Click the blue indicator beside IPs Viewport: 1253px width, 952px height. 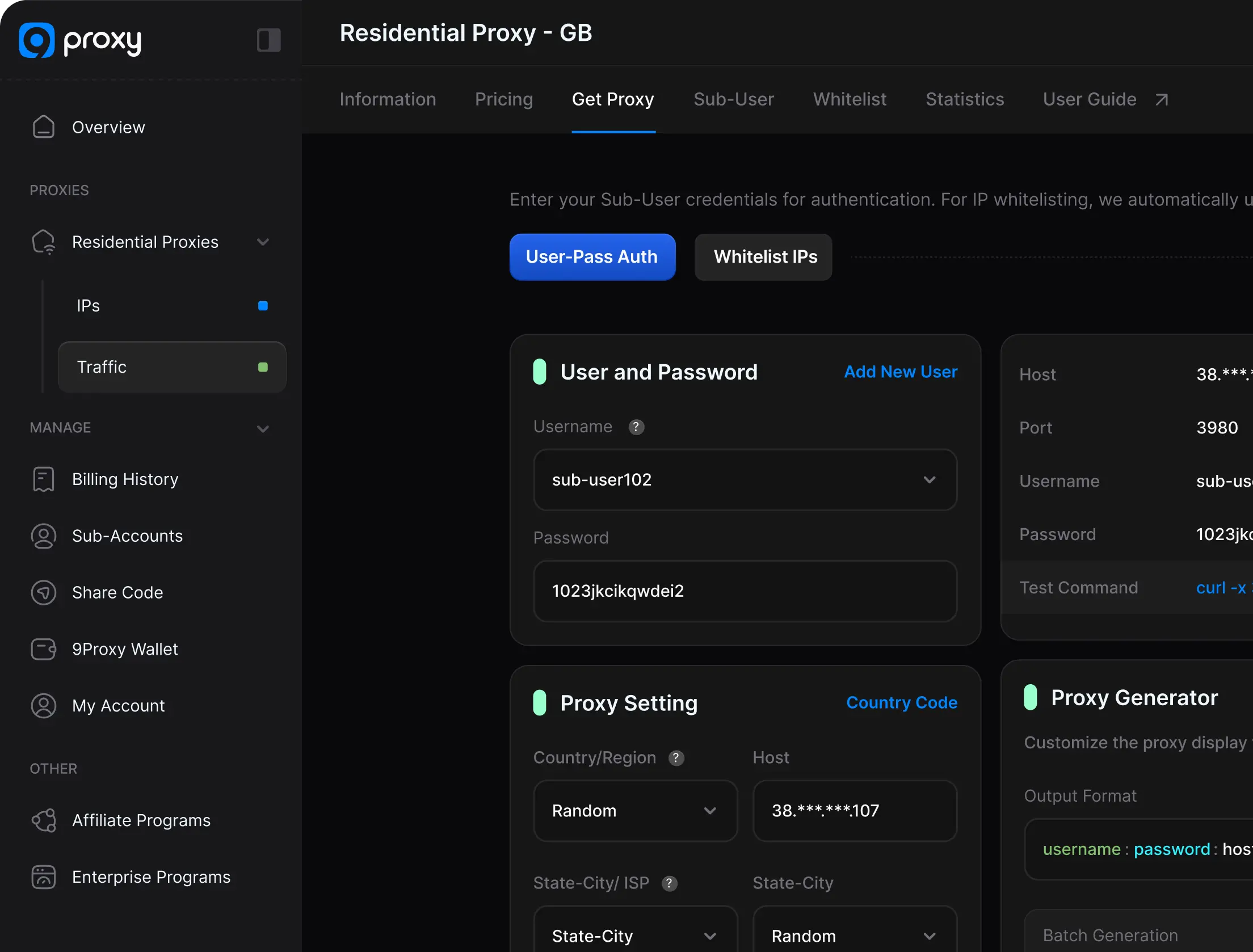[x=263, y=306]
